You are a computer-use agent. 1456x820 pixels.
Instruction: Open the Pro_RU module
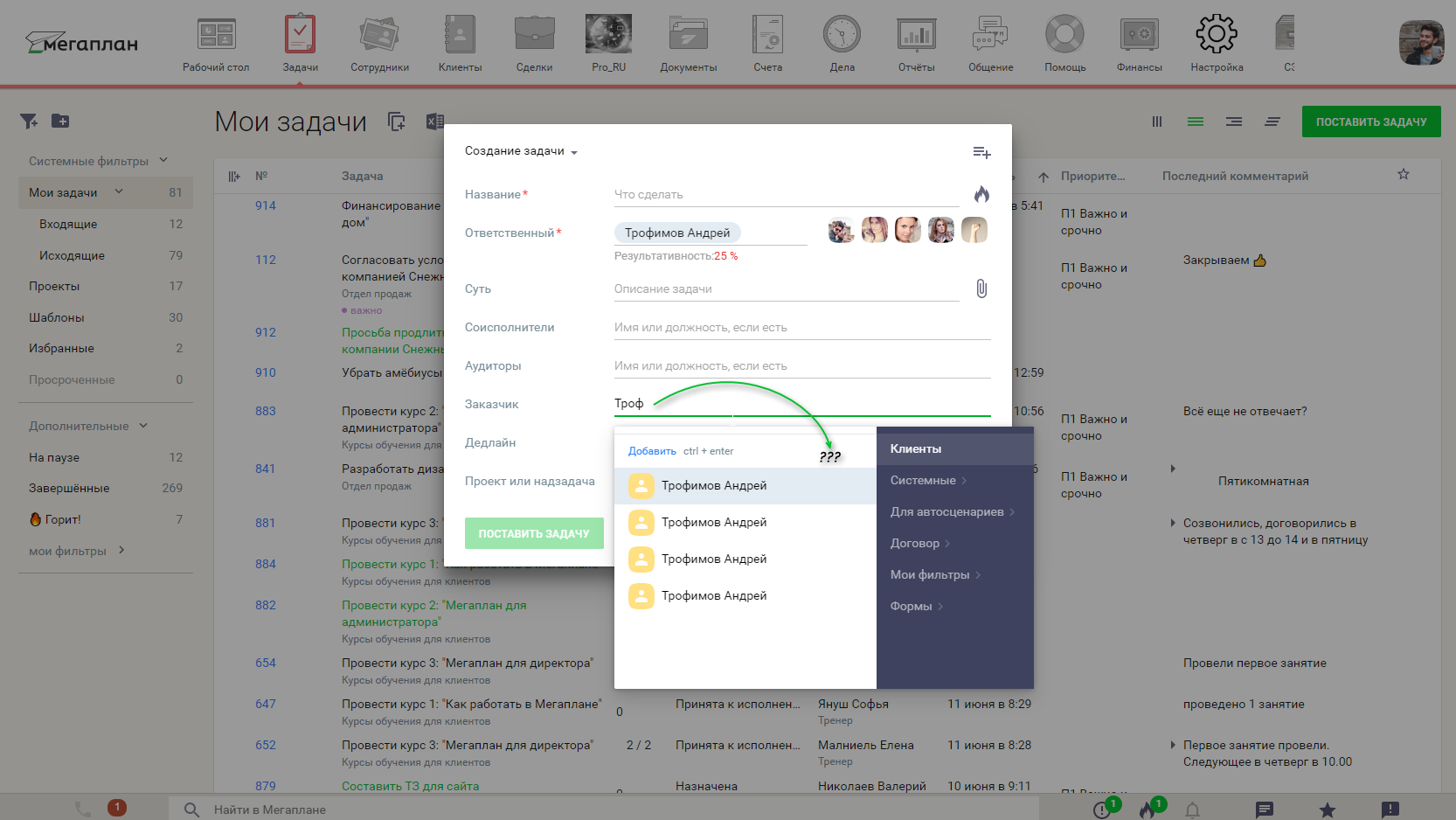(608, 44)
